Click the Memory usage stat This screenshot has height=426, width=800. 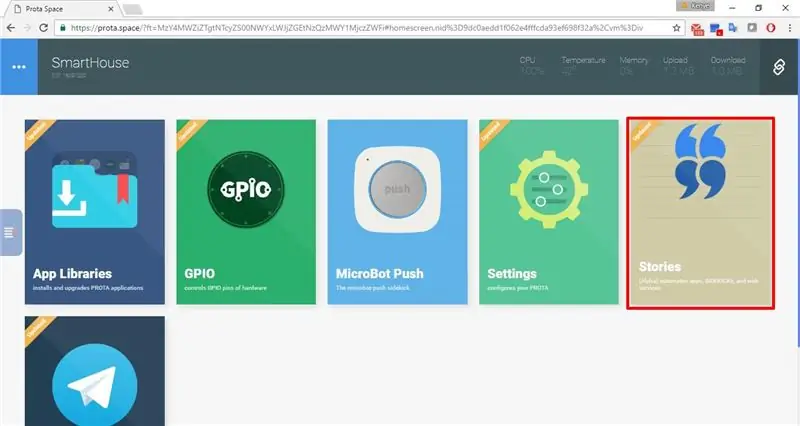click(633, 65)
